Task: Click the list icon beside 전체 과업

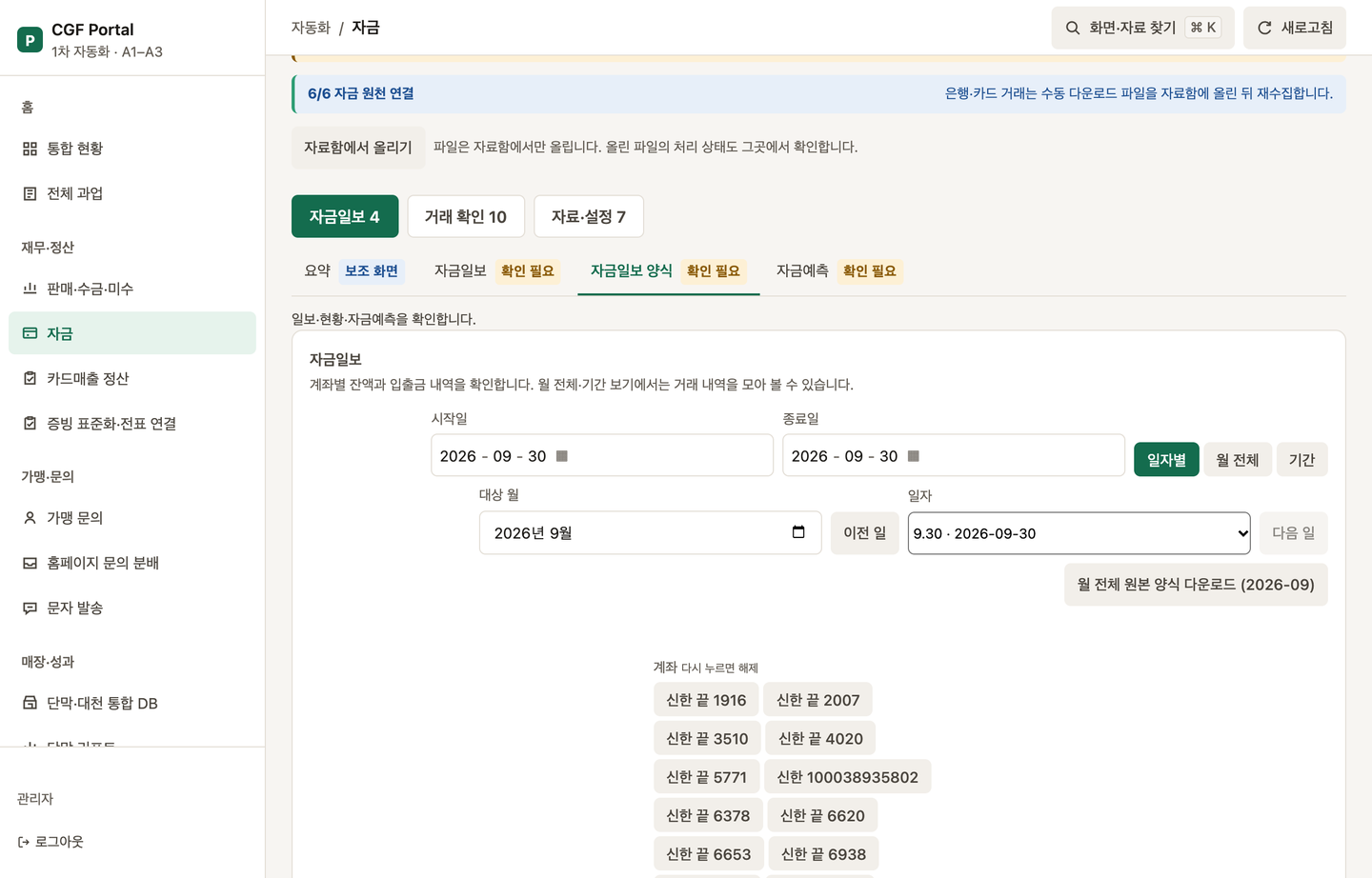Action: click(30, 193)
